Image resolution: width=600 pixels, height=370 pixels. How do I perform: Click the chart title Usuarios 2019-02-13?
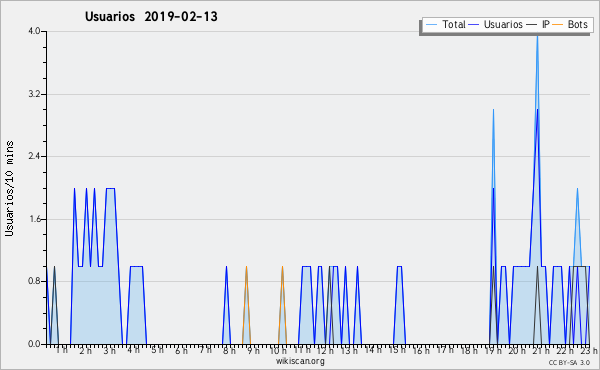click(151, 16)
